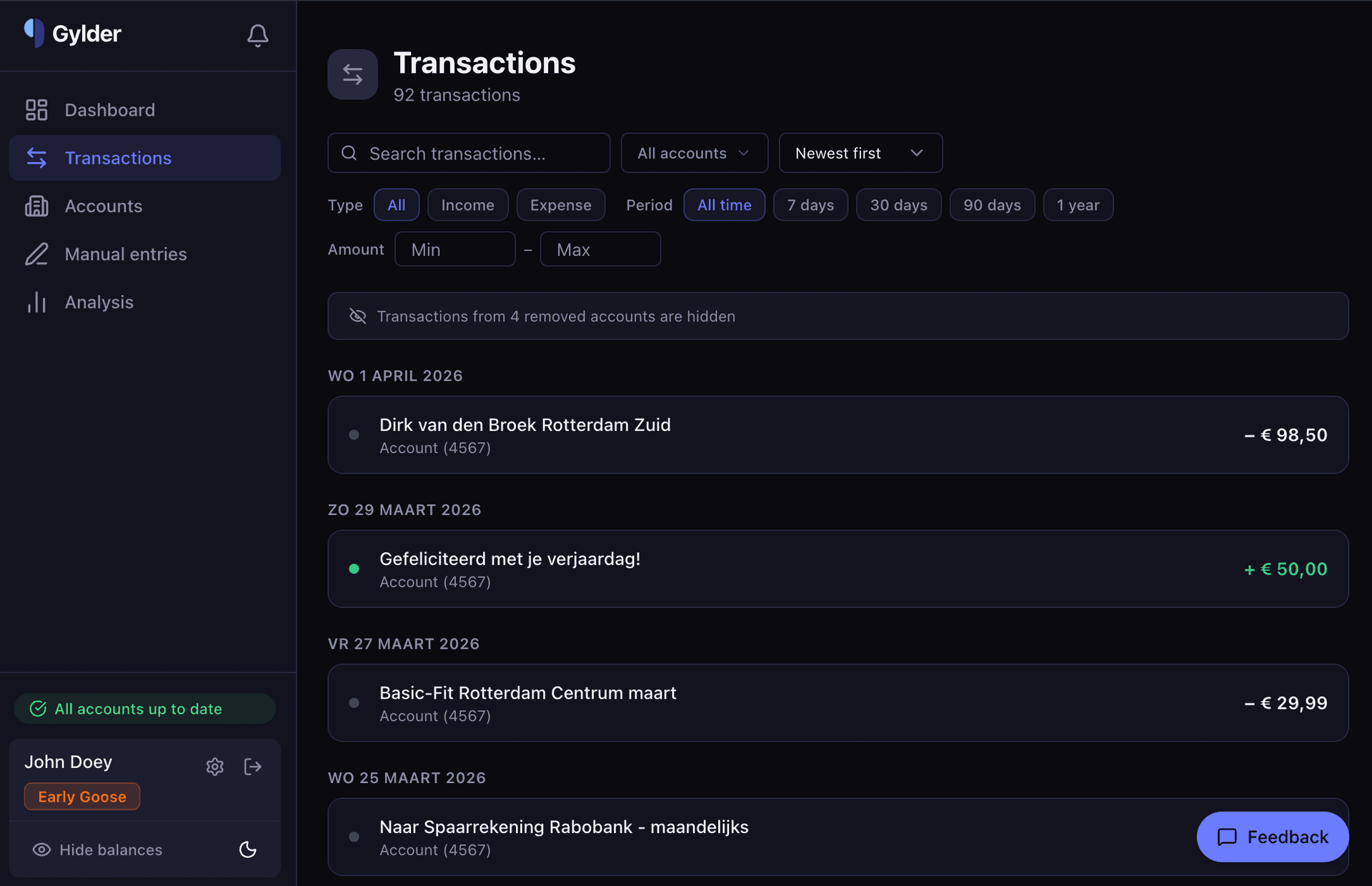Click inside the Min amount field
The image size is (1372, 886).
(x=454, y=249)
